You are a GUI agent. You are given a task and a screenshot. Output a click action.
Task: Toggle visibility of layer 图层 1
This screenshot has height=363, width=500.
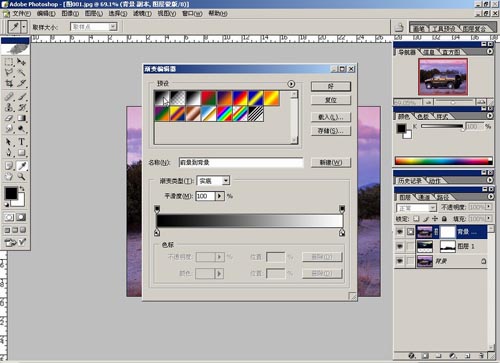click(x=399, y=246)
